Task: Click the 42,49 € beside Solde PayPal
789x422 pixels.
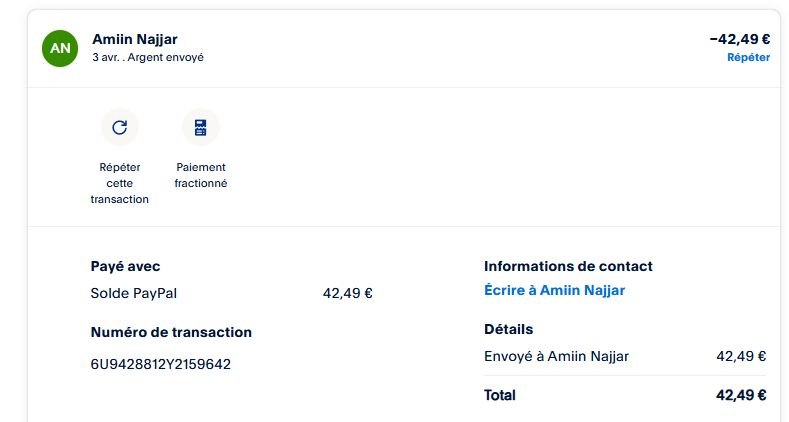Action: click(x=347, y=294)
